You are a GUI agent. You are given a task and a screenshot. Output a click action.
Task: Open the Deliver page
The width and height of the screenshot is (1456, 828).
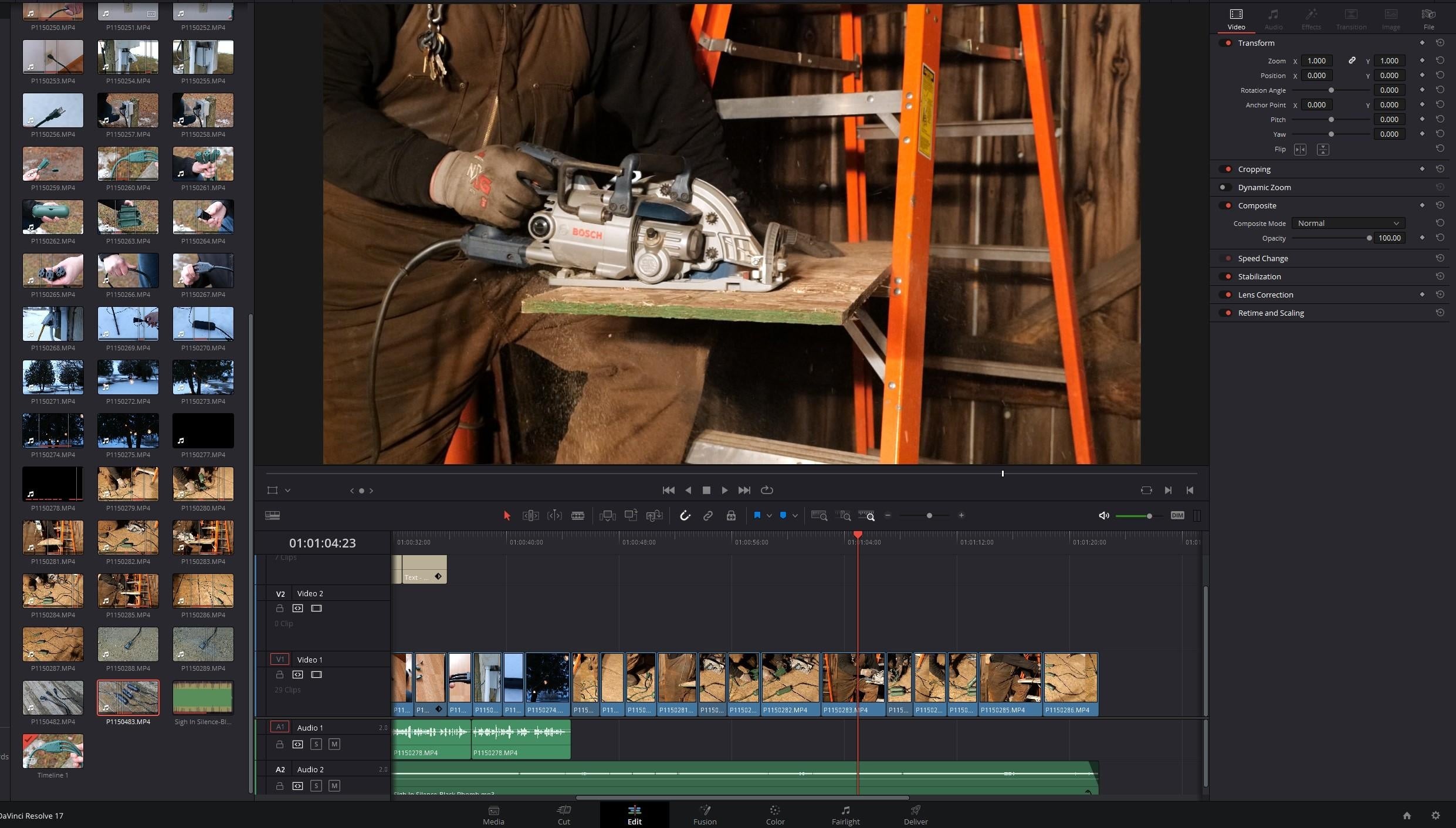click(916, 815)
